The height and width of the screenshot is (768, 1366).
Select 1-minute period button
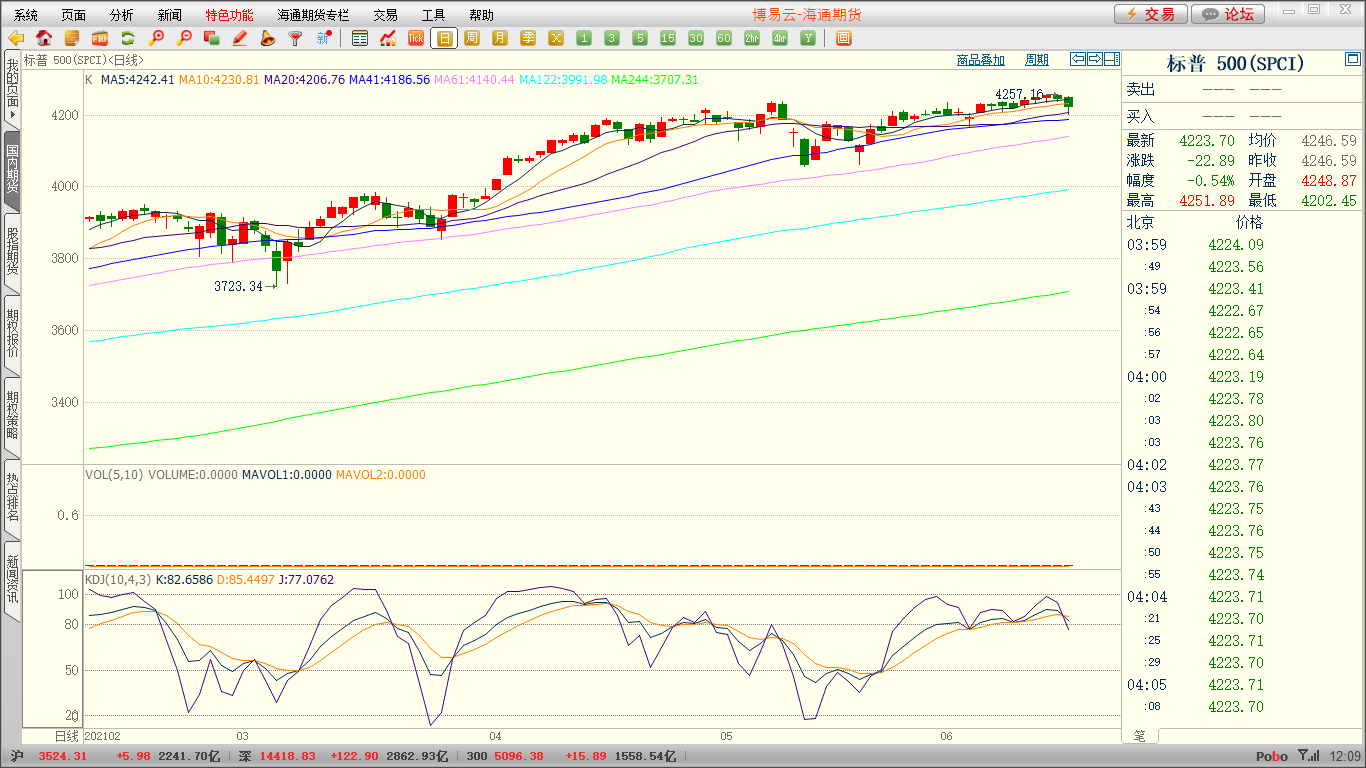click(x=584, y=39)
